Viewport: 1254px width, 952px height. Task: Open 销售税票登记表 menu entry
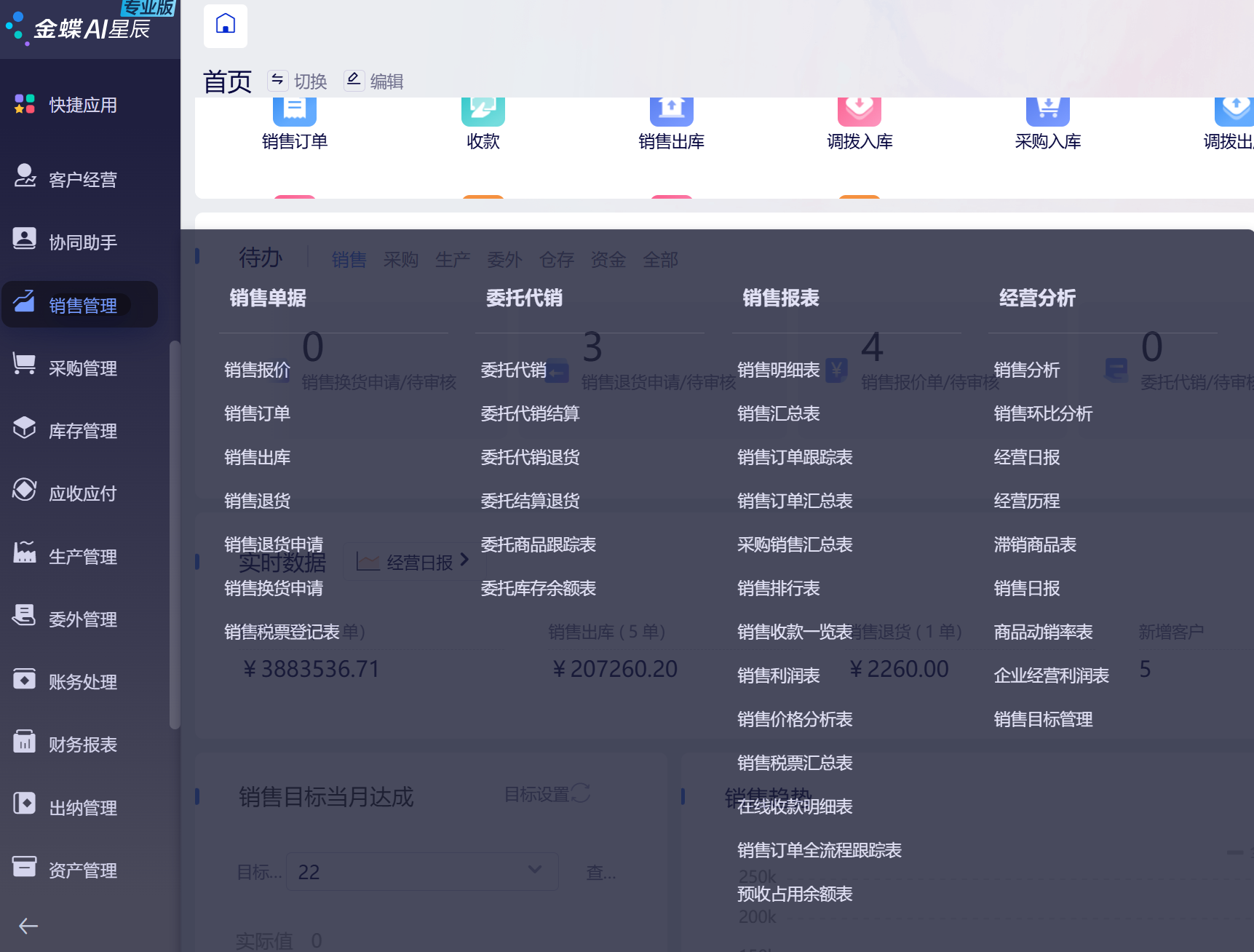point(282,632)
